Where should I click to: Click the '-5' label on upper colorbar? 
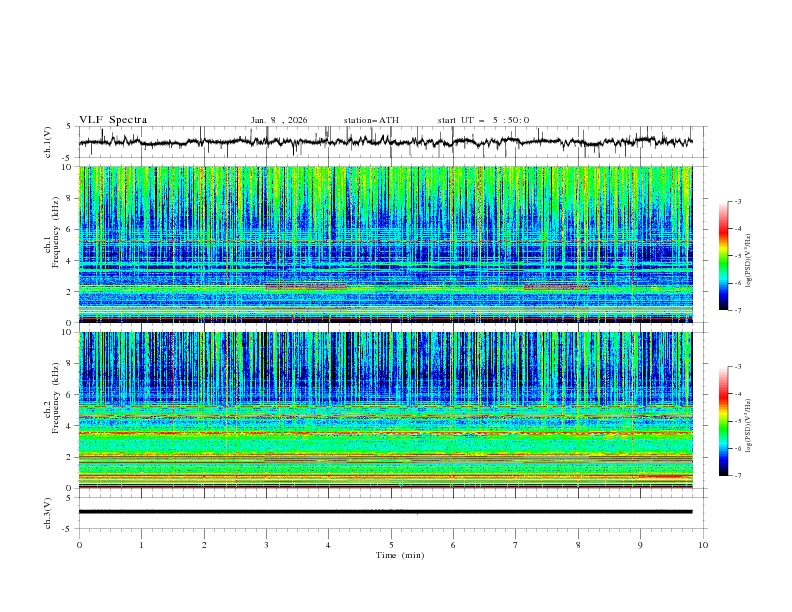(738, 256)
